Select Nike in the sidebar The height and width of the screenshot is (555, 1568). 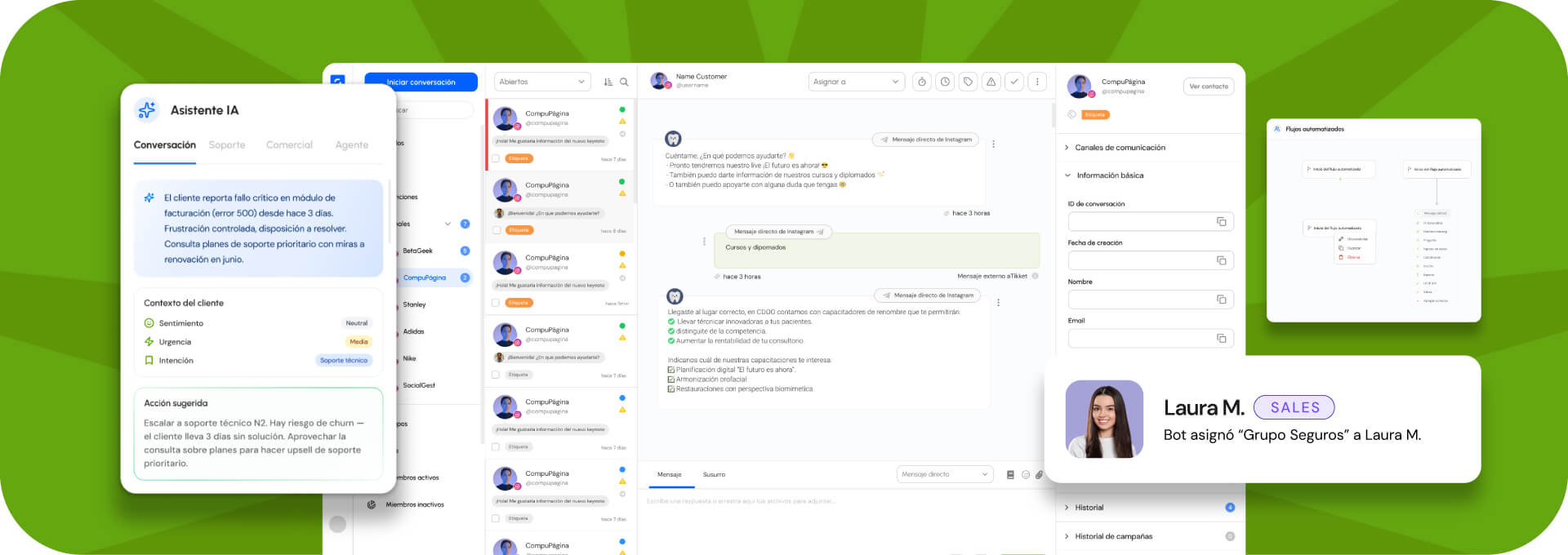409,358
